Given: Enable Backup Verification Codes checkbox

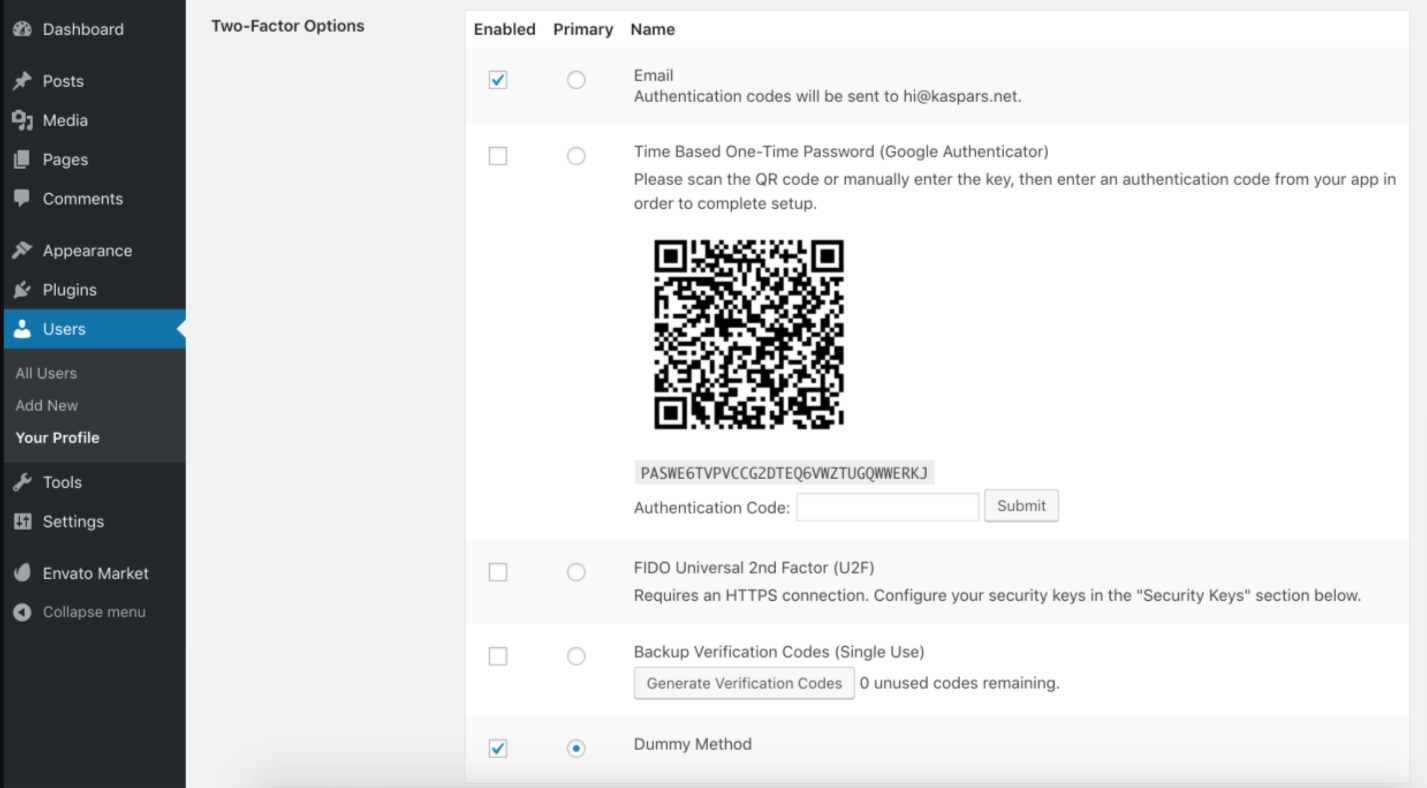Looking at the screenshot, I should coord(498,656).
